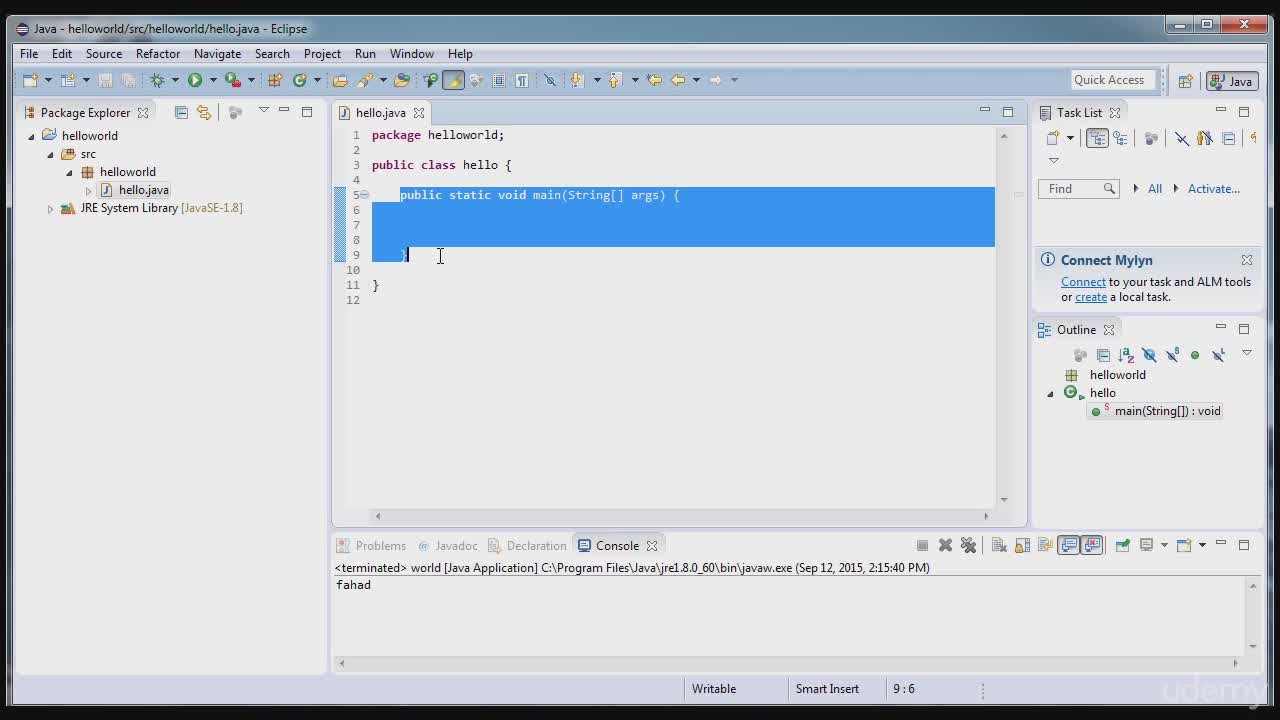Click the Open Perspective icon
Screen dimensions: 1280x720
1185,81
